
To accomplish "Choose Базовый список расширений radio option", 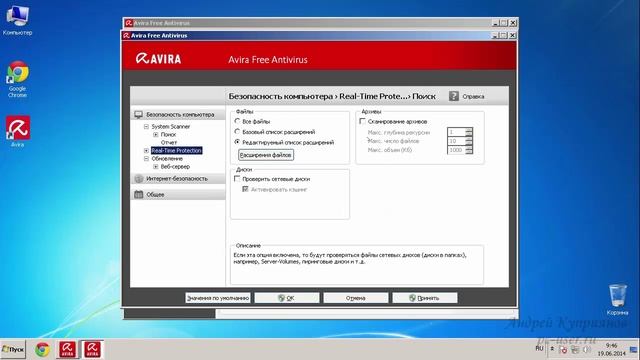I will point(237,132).
